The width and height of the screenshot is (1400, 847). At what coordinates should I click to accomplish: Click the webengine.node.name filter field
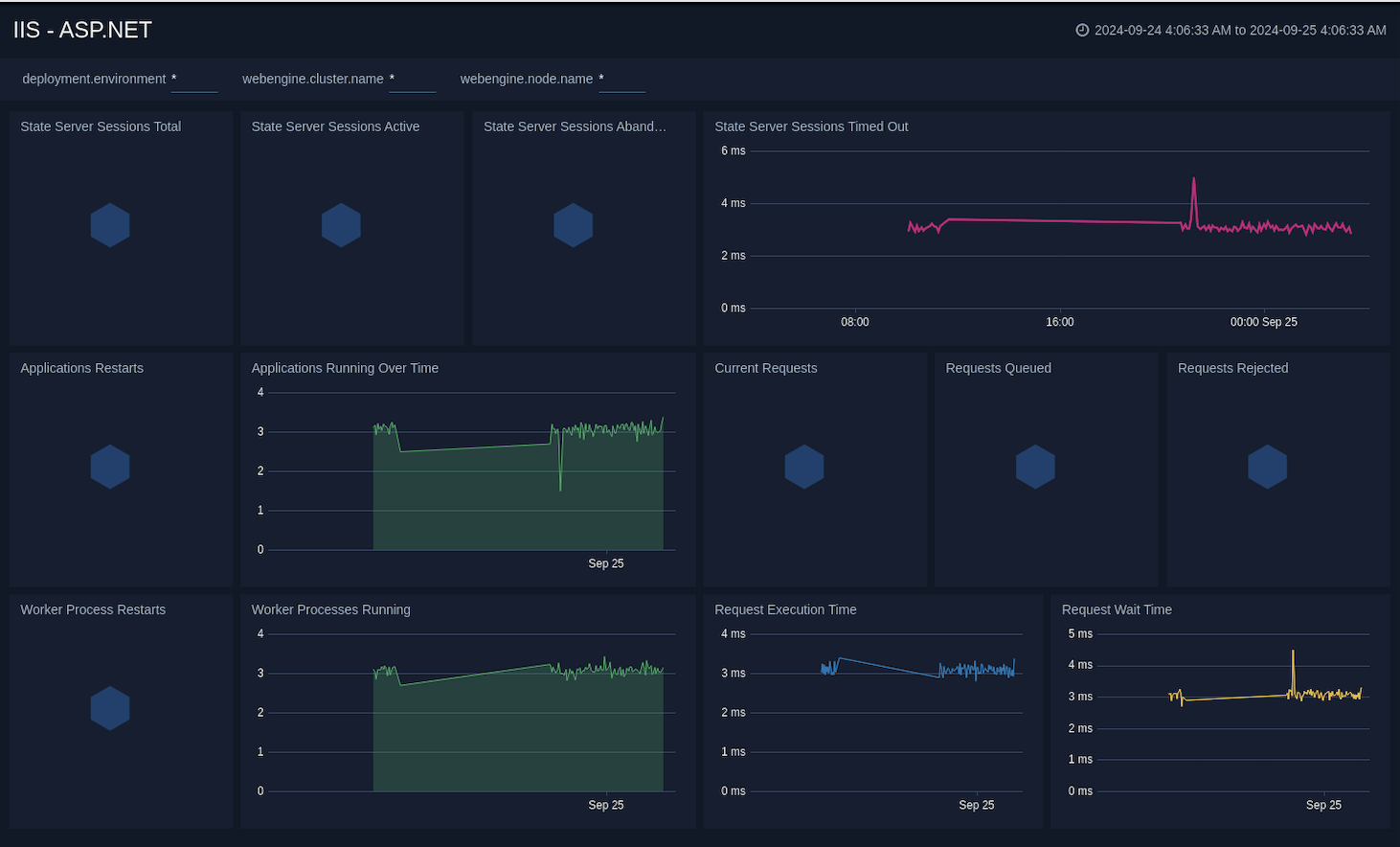pyautogui.click(x=622, y=80)
